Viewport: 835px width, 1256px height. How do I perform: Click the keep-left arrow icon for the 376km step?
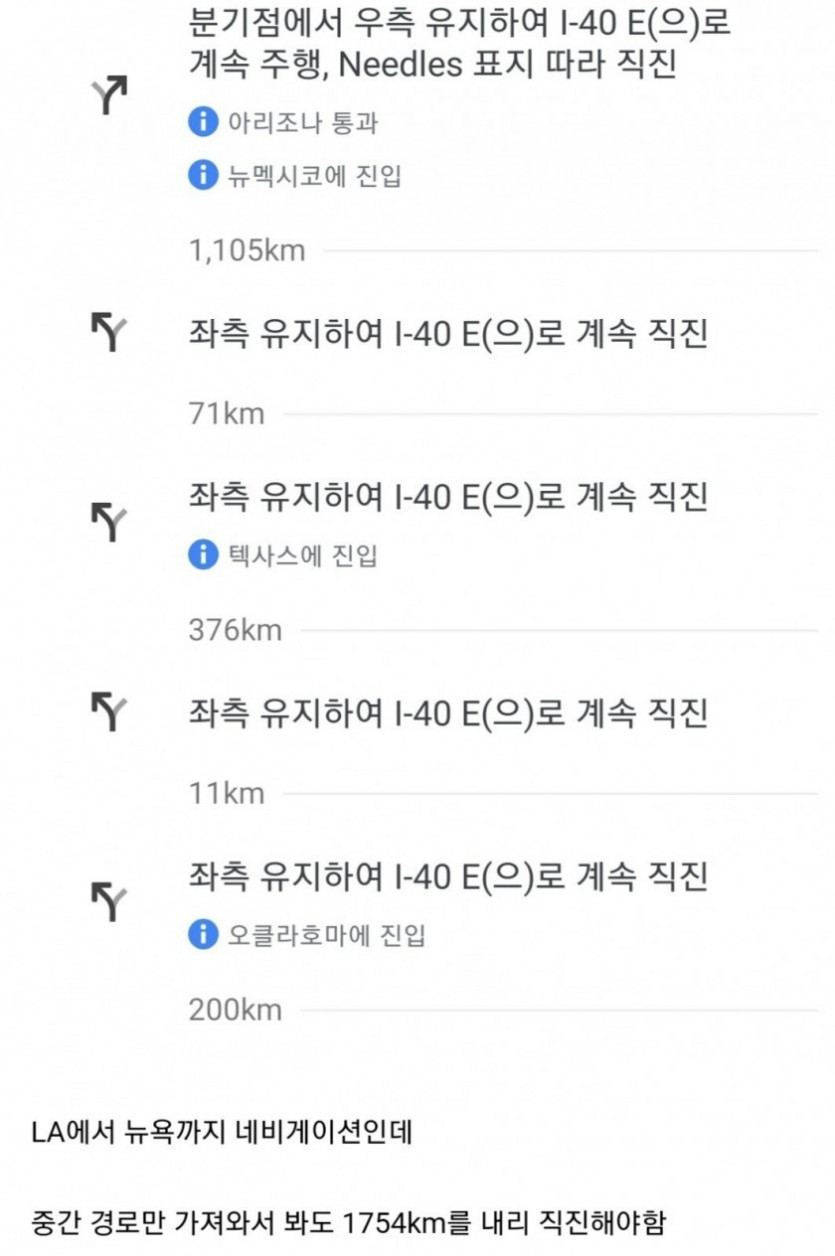pos(110,522)
